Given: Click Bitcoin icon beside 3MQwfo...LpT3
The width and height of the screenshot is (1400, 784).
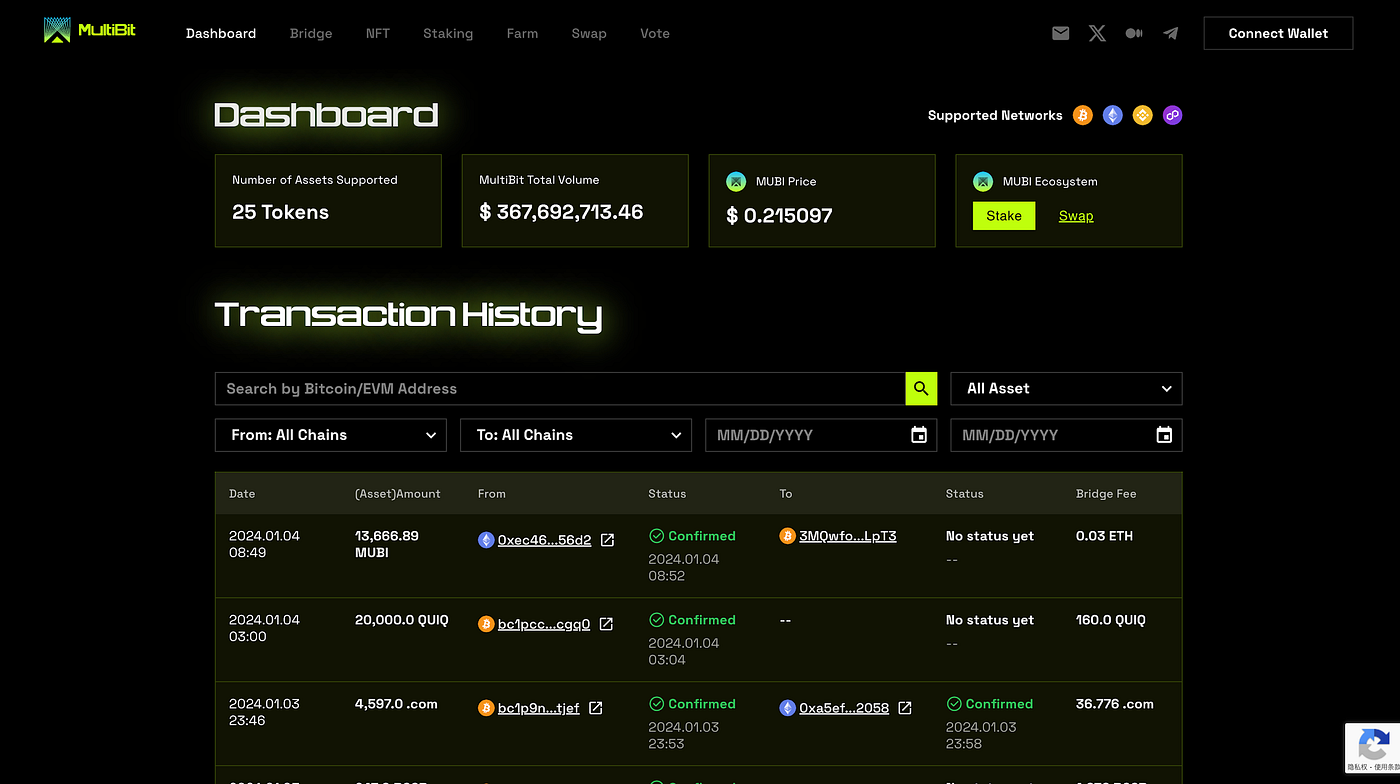Looking at the screenshot, I should [x=787, y=536].
